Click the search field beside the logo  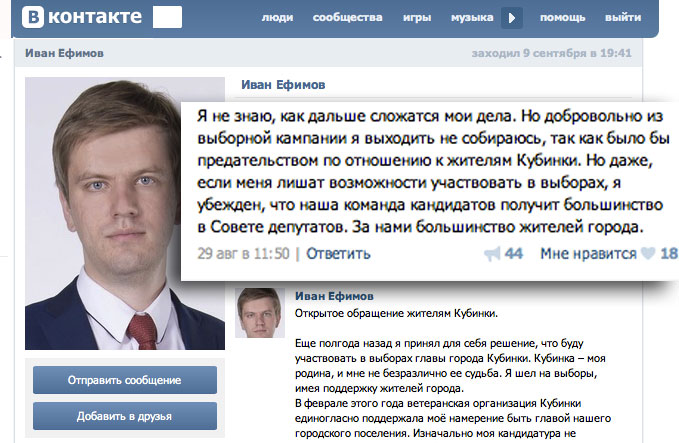(x=167, y=17)
